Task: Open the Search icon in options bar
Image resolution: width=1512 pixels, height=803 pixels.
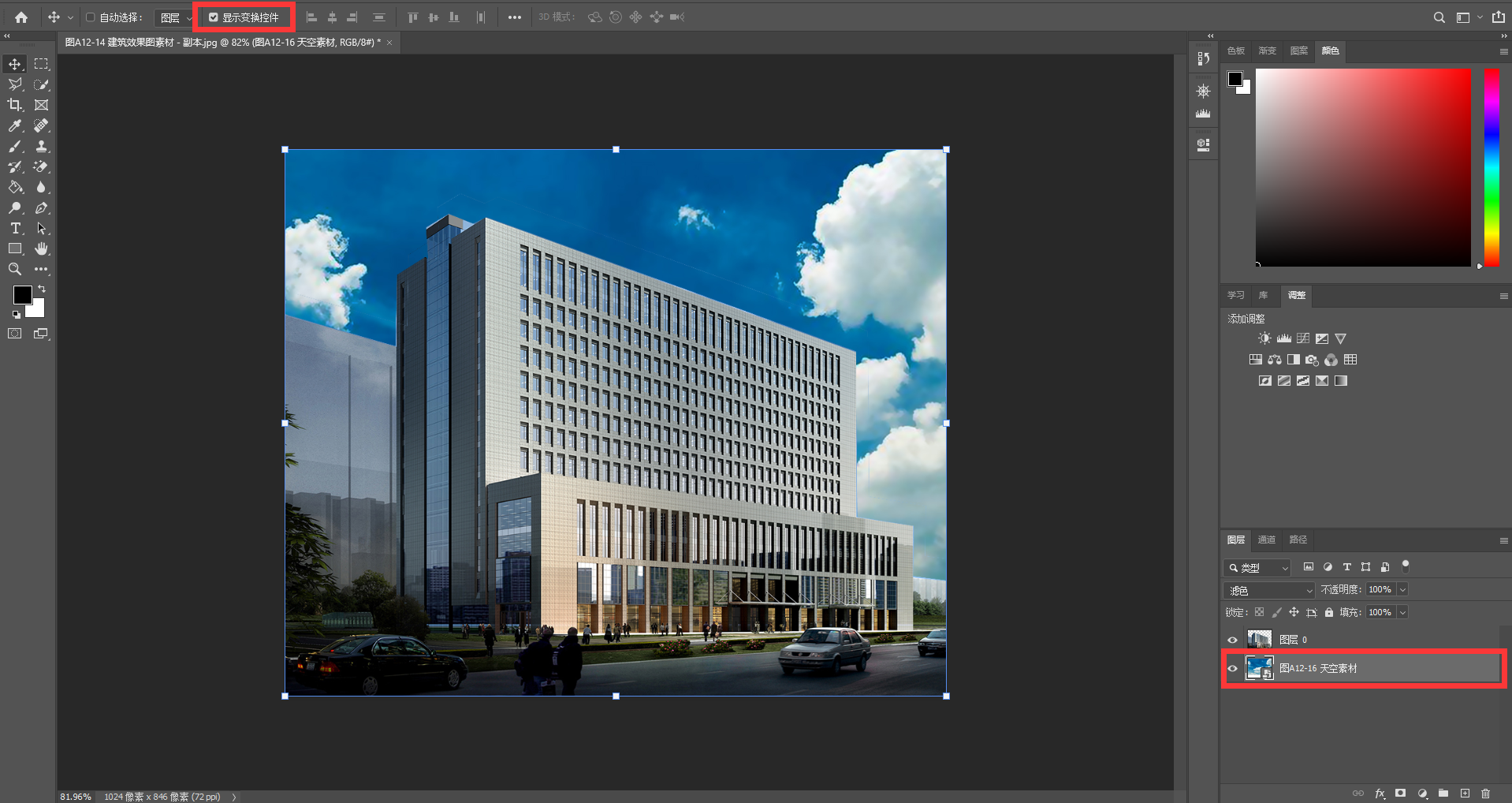Action: 1439,17
